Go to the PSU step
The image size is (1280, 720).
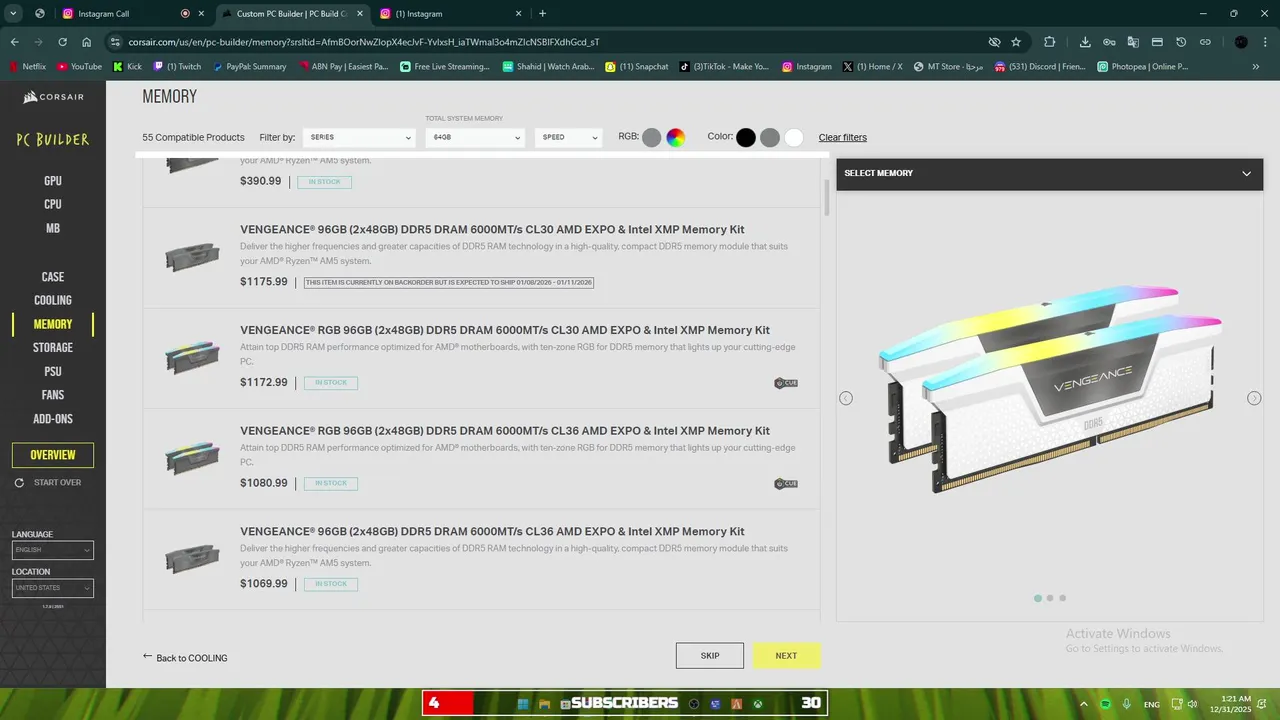click(x=53, y=371)
